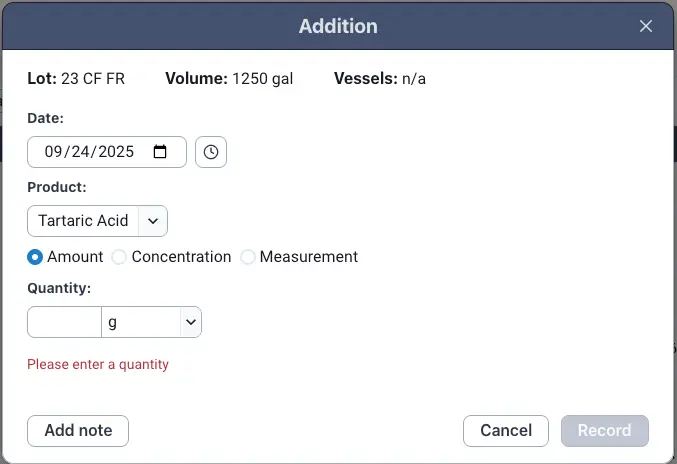
Task: Click the clock icon to set time
Action: coord(211,152)
